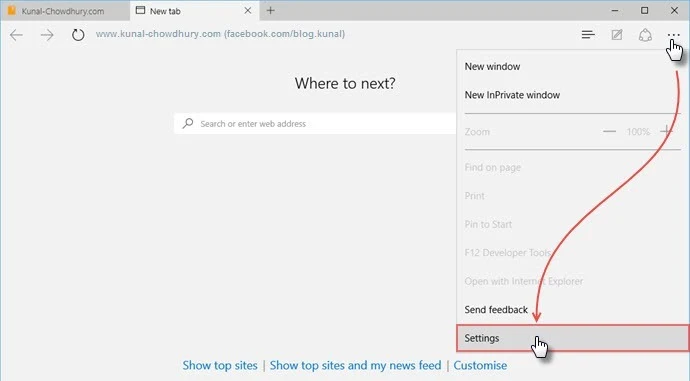Open the More actions (...) menu

tap(673, 34)
